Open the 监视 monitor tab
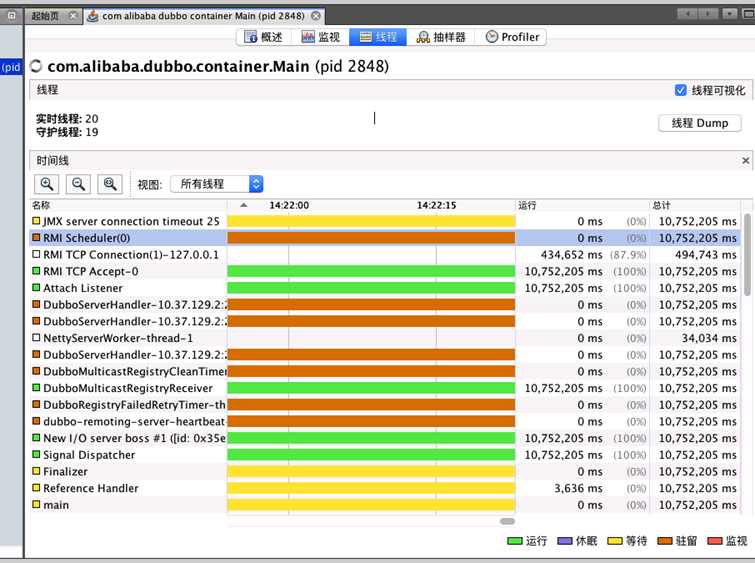 (321, 37)
